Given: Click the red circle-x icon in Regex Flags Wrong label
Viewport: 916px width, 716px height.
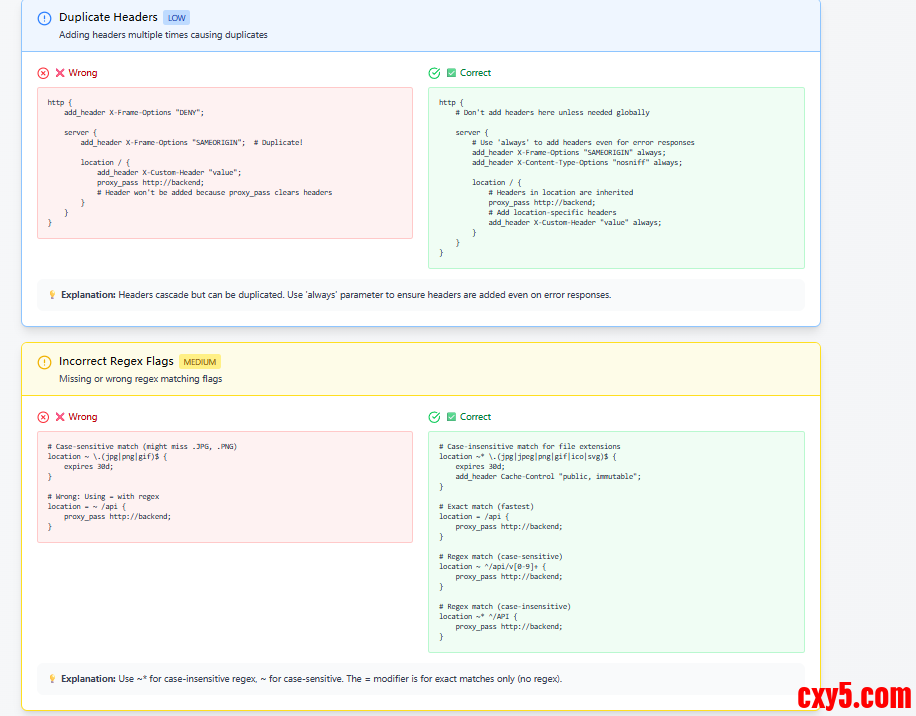Looking at the screenshot, I should [43, 417].
